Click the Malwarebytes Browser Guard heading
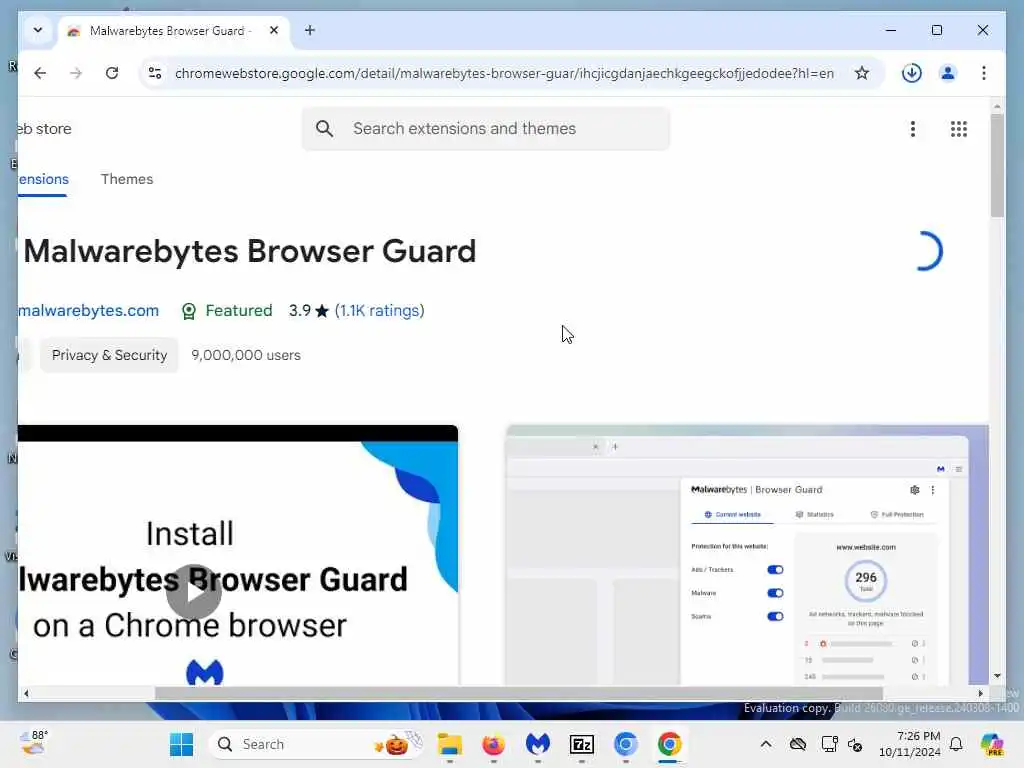This screenshot has width=1024, height=768. [250, 251]
